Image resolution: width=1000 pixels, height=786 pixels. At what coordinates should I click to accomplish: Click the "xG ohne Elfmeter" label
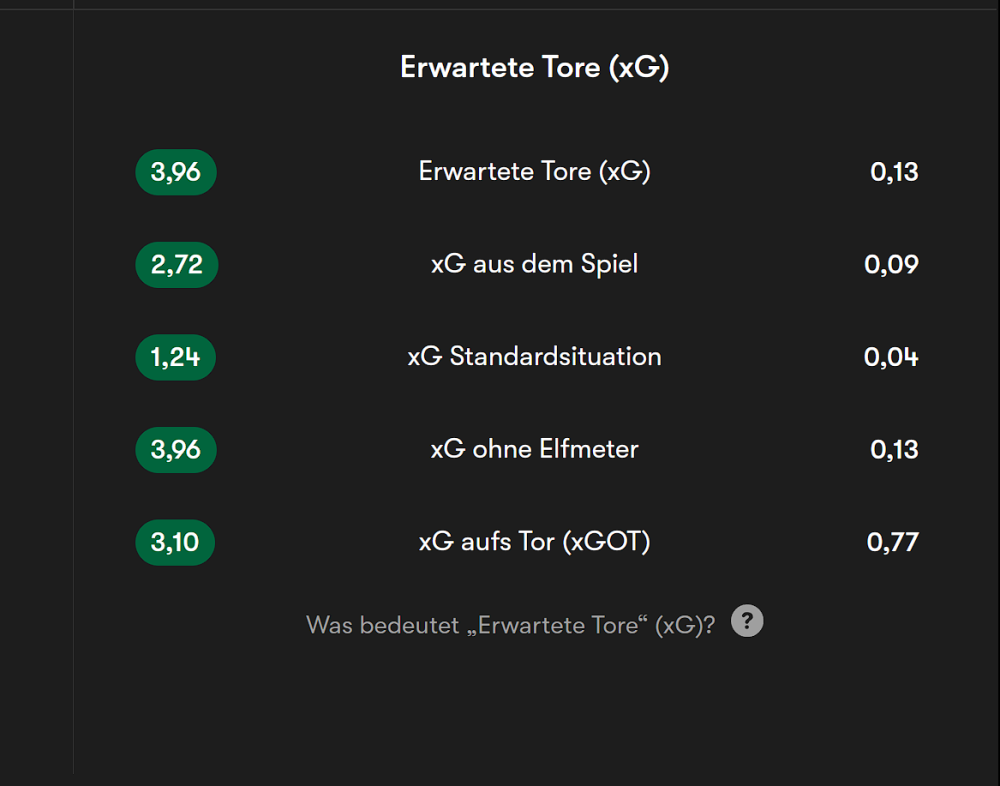[534, 449]
